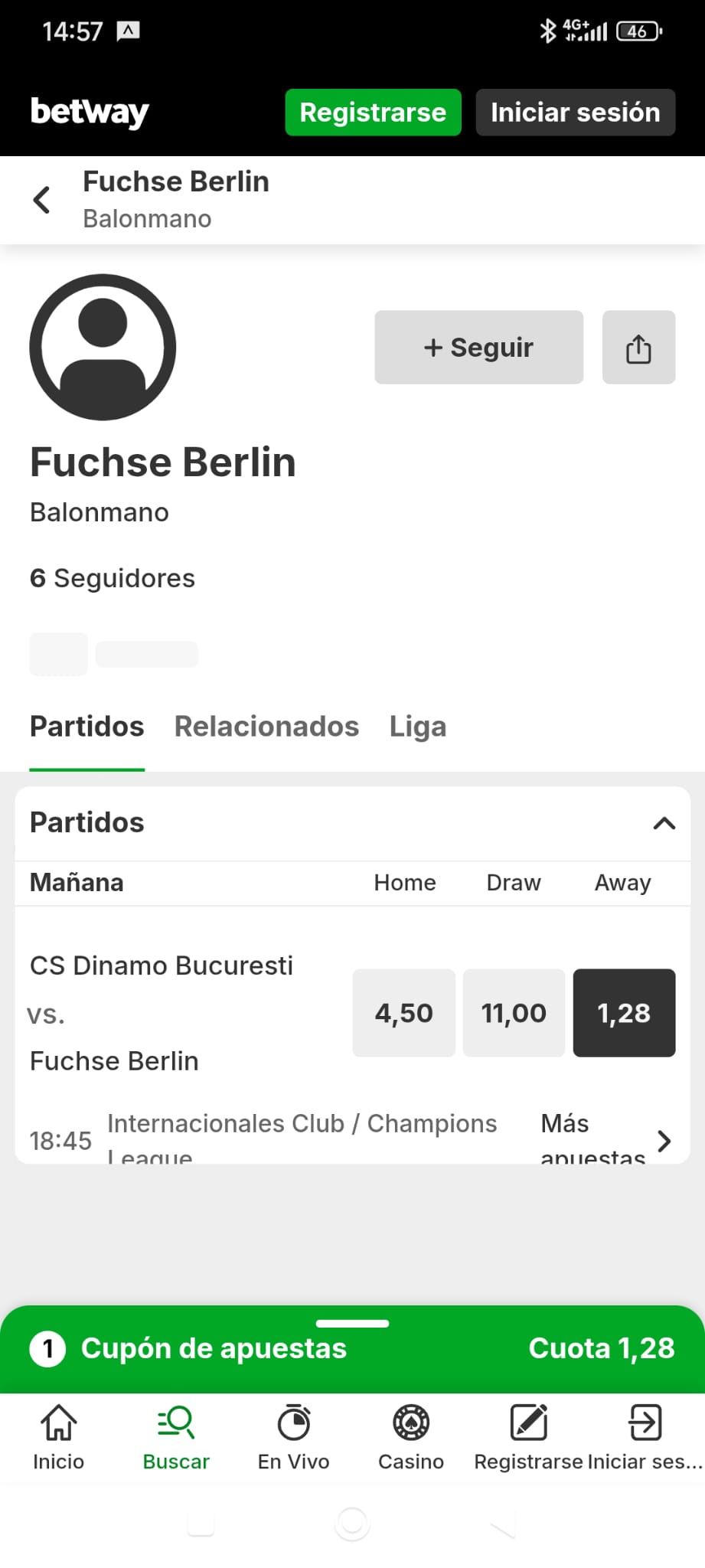The image size is (705, 1568).
Task: Collapse the Partidos section chevron
Action: point(664,823)
